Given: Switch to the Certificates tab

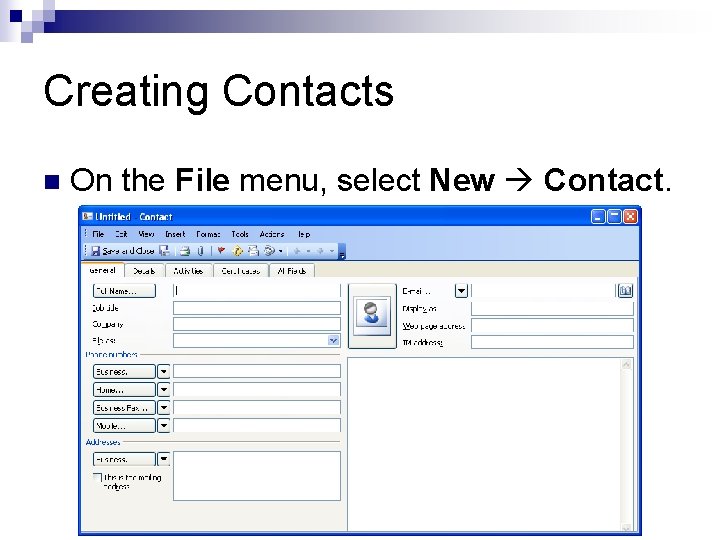Looking at the screenshot, I should 241,271.
